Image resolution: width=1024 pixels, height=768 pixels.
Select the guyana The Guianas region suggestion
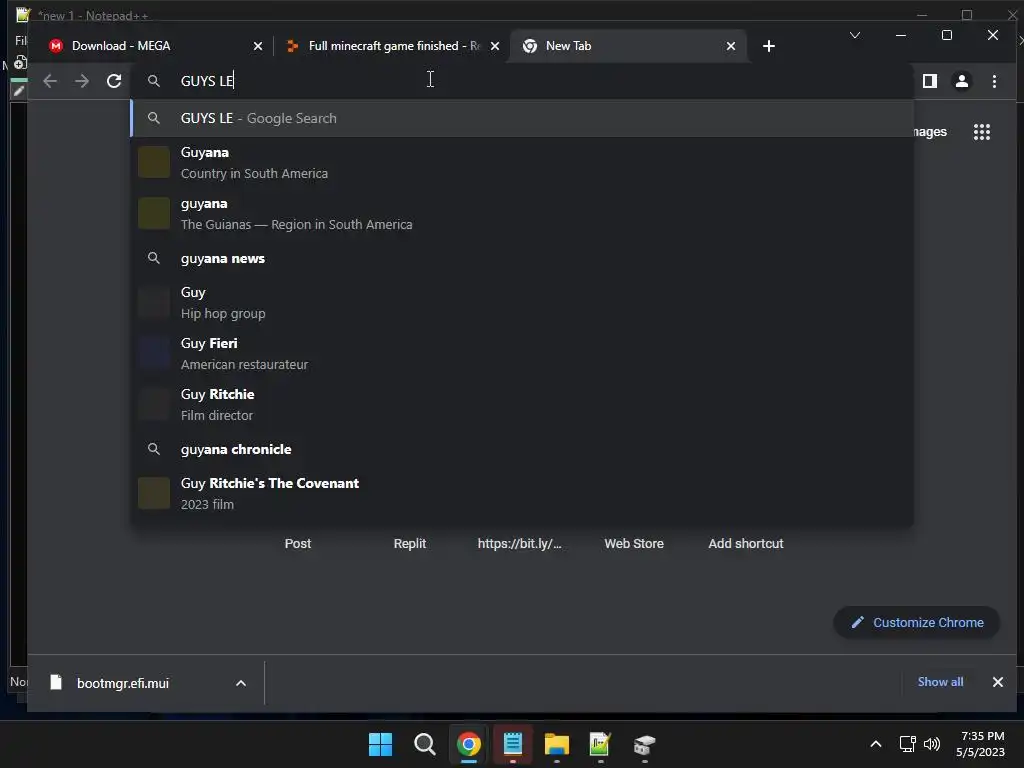coord(522,214)
